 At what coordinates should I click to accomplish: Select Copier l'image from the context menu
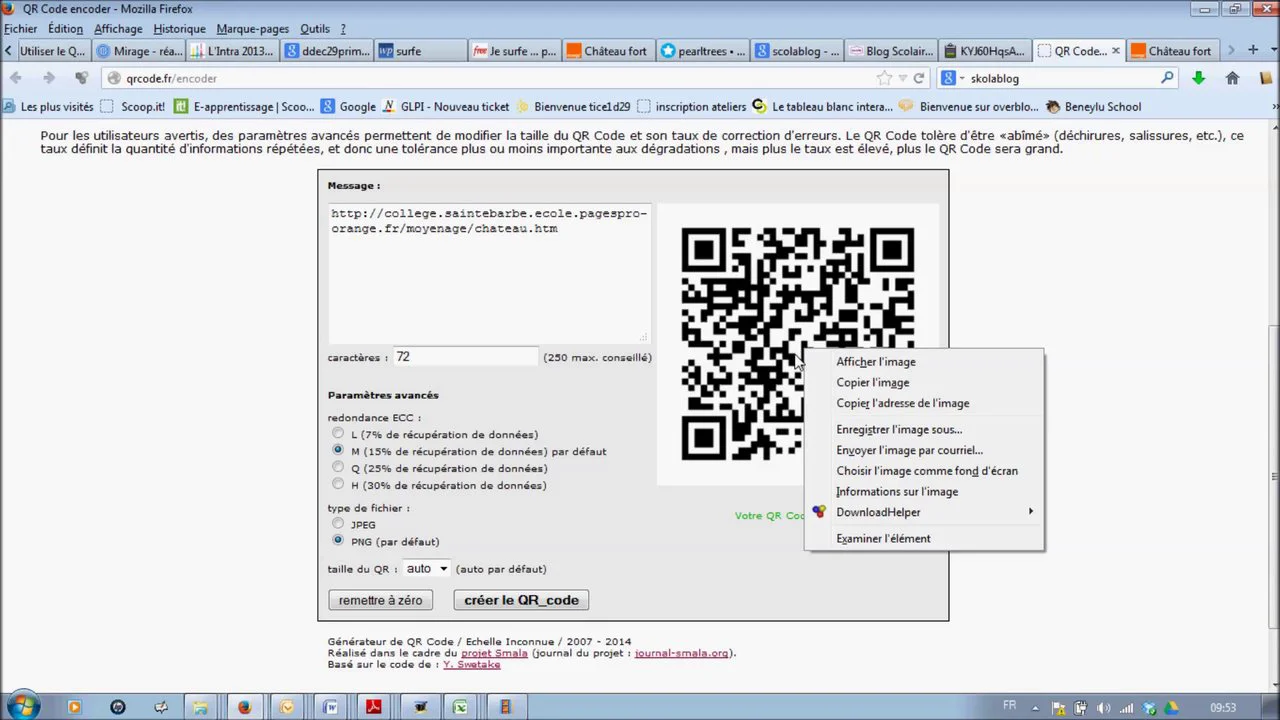coord(872,382)
